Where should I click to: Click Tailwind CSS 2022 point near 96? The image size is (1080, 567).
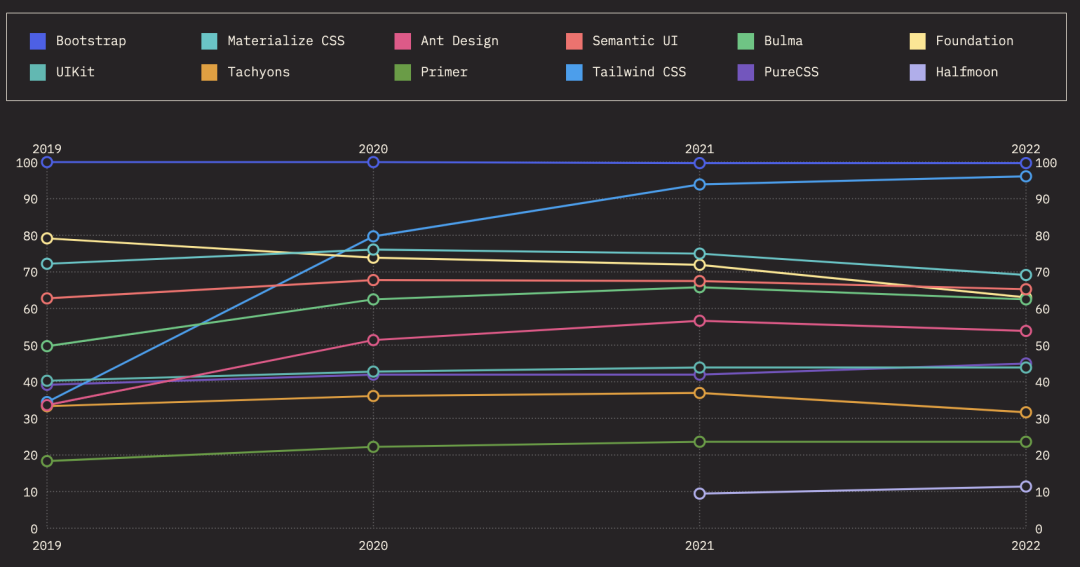[1026, 176]
